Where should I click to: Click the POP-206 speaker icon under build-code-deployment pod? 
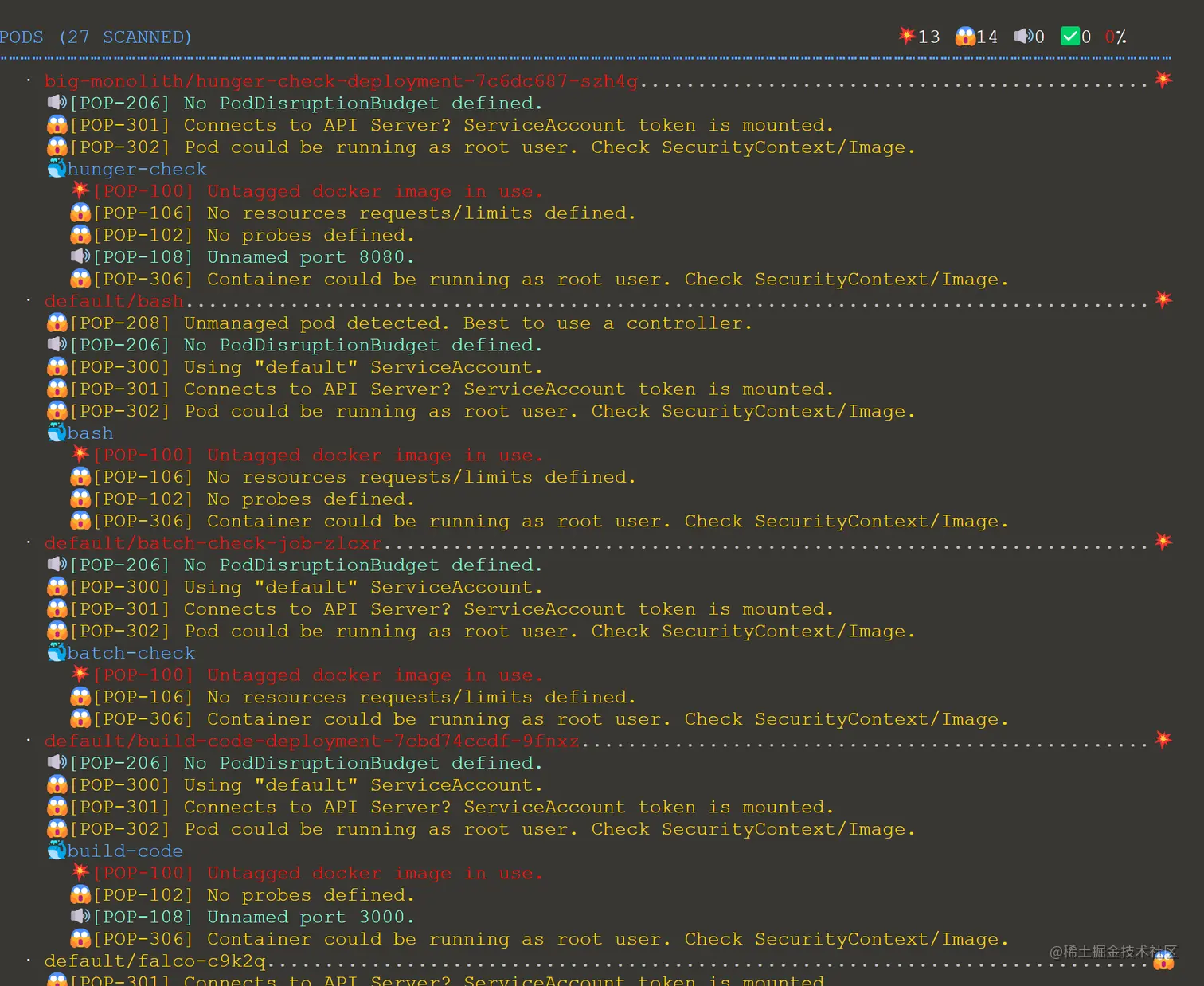coord(57,762)
